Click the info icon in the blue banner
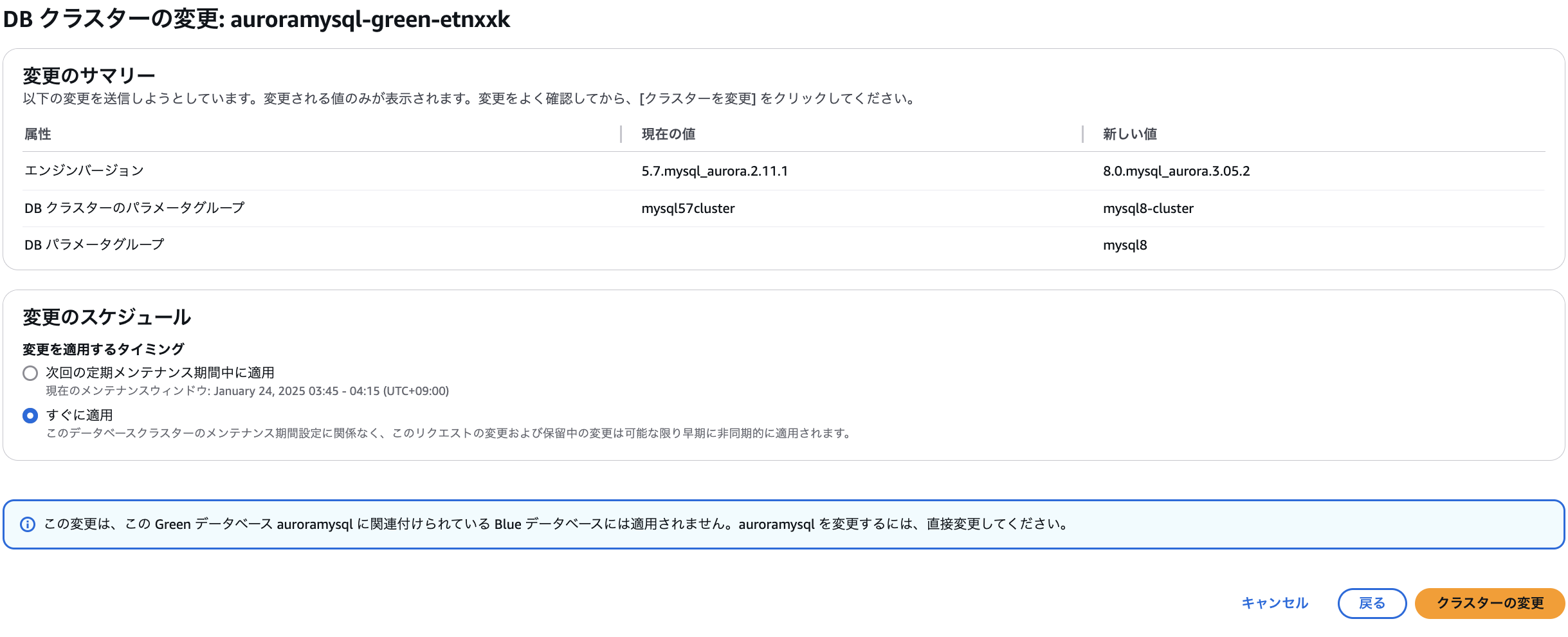1568x637 pixels. [28, 524]
